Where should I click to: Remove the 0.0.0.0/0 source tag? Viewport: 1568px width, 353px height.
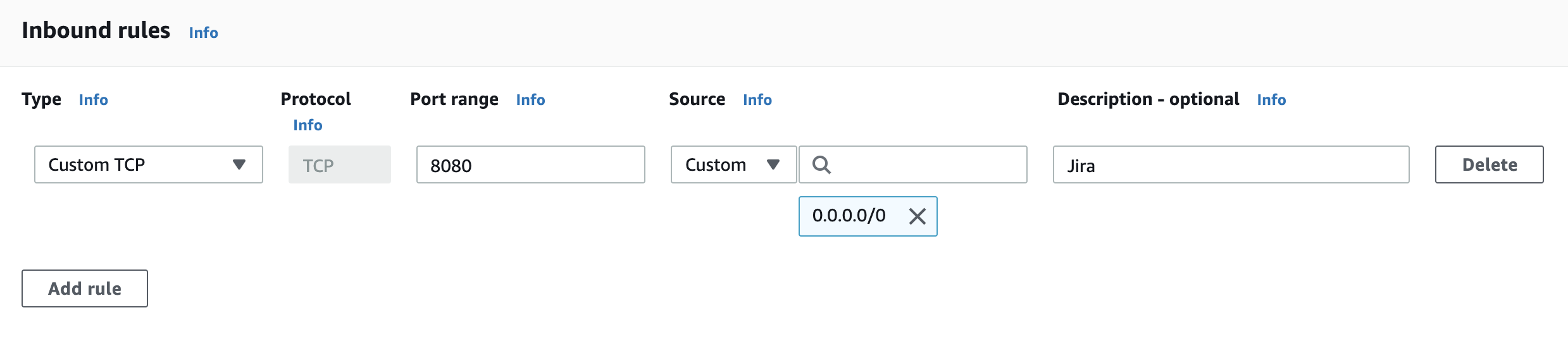[917, 216]
